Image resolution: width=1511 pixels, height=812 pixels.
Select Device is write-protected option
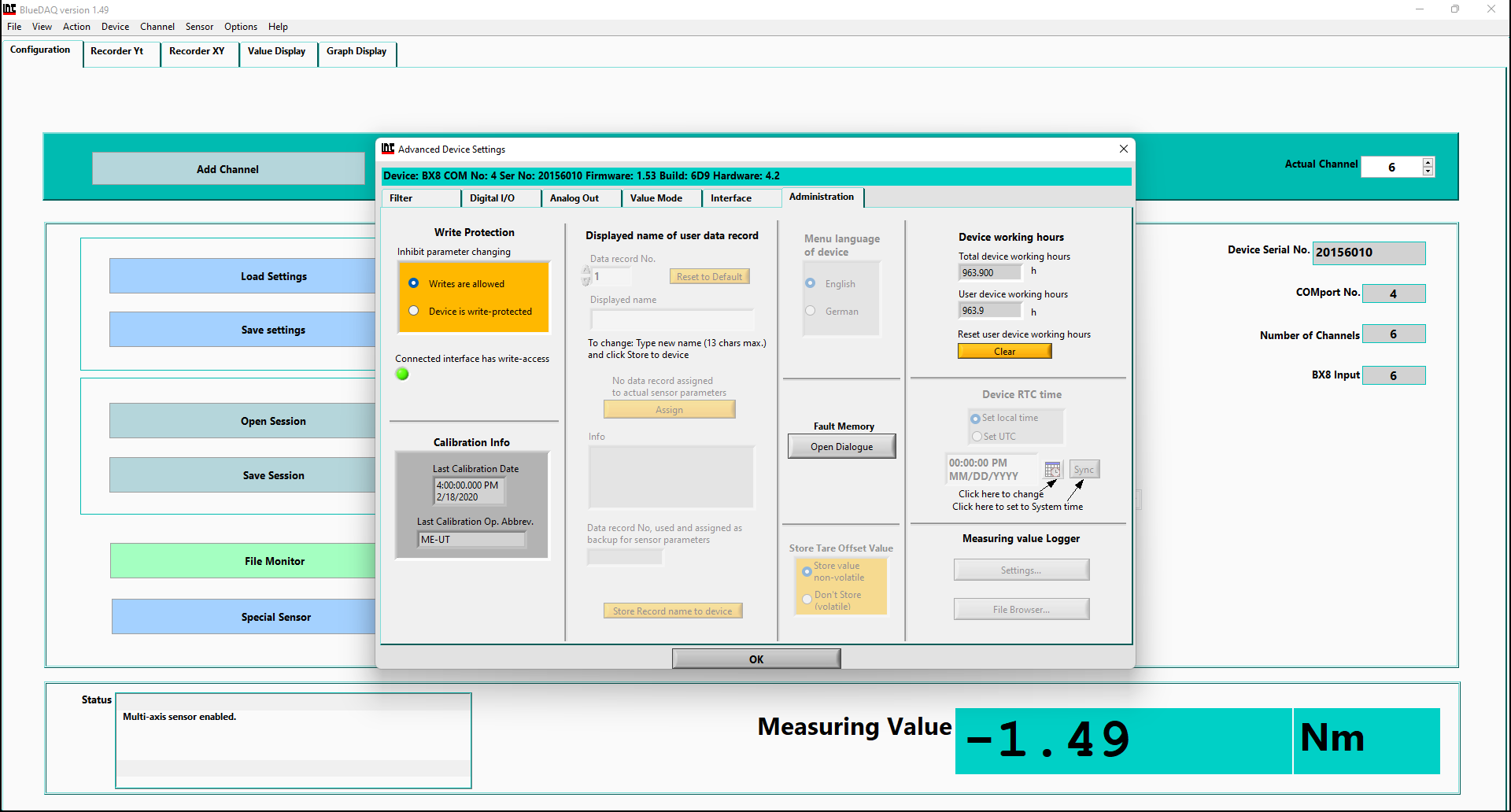[x=414, y=311]
